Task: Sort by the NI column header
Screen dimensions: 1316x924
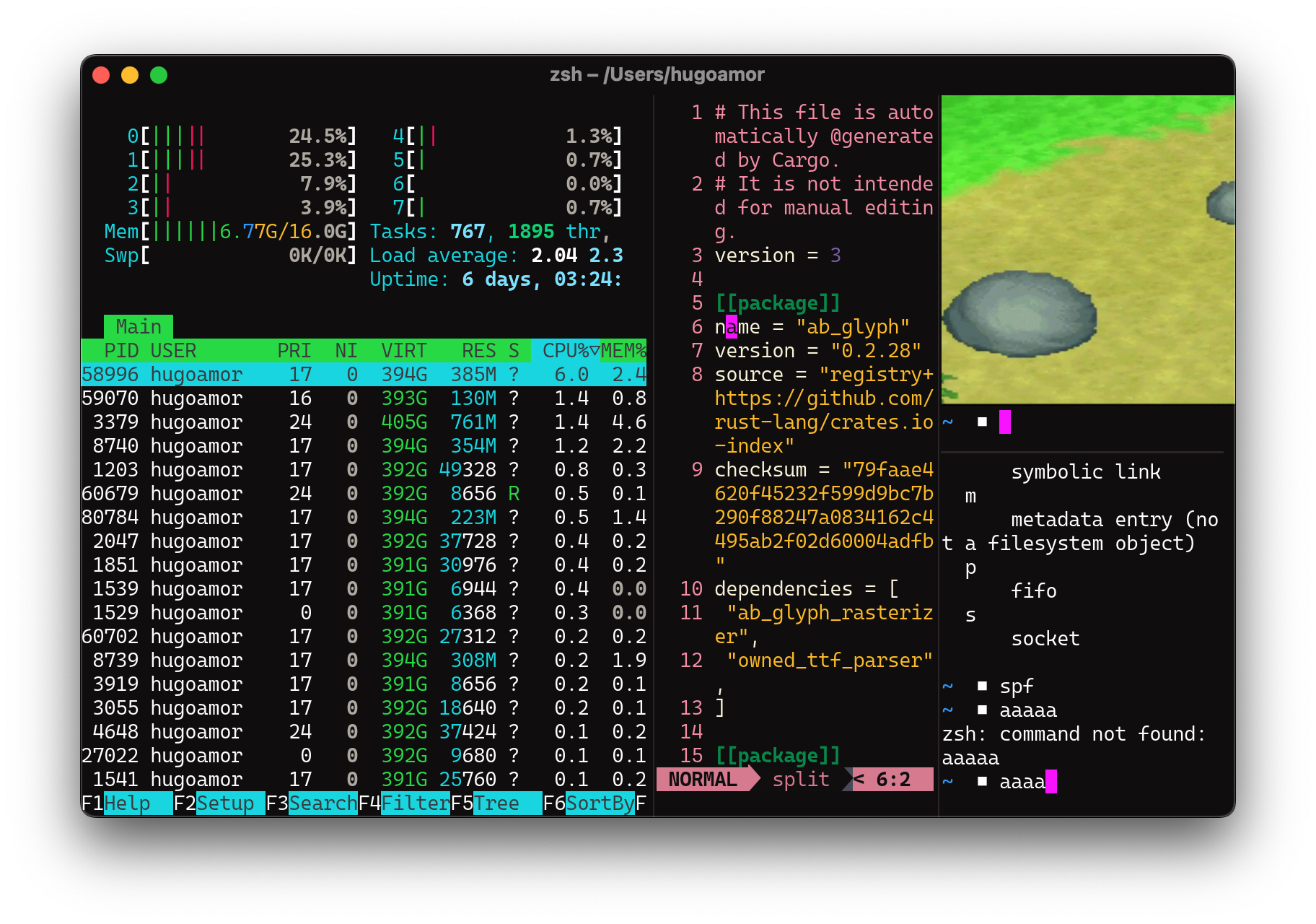Action: [346, 350]
